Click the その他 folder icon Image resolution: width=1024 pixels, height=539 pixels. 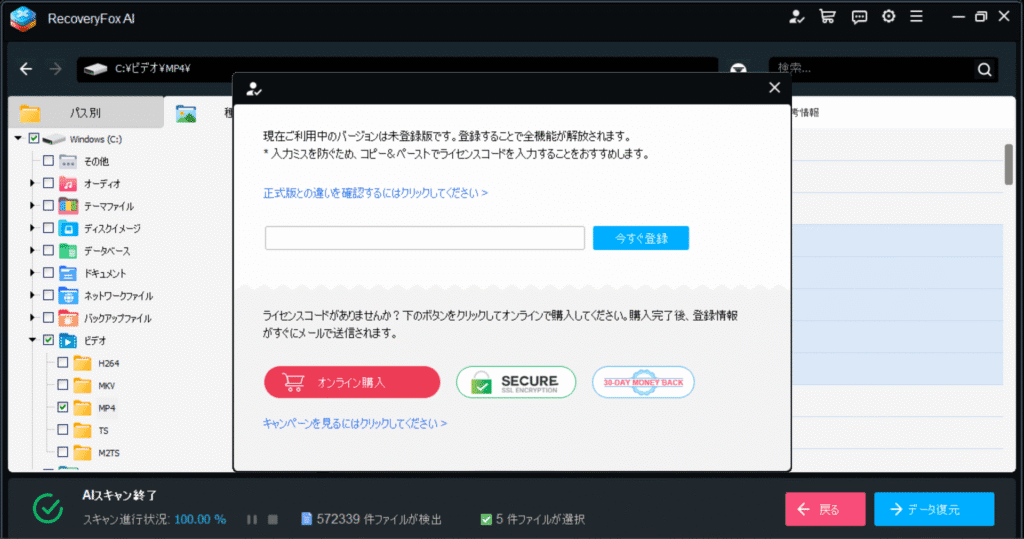(68, 161)
